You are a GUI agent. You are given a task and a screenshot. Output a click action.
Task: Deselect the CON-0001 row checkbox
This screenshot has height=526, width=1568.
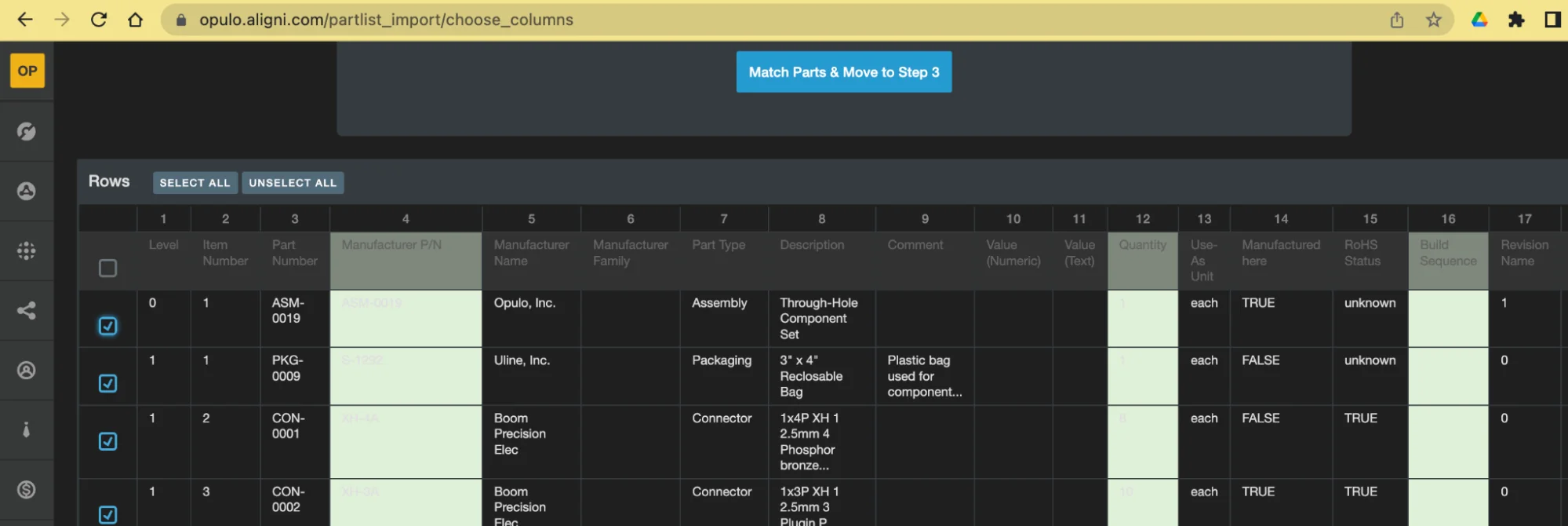coord(107,441)
